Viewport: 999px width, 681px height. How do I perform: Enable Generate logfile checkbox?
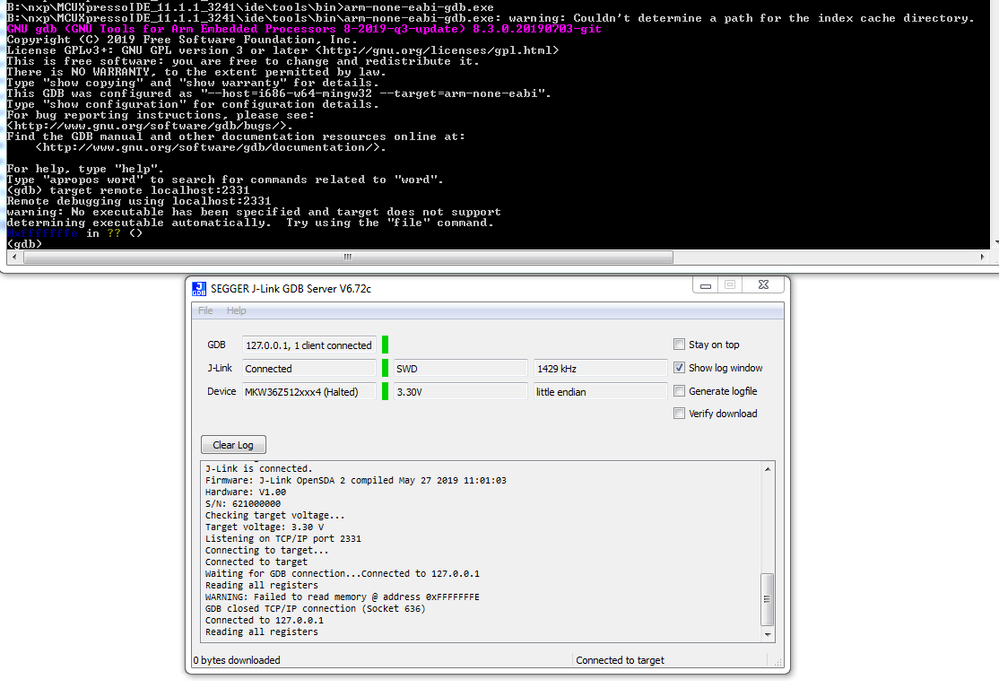[679, 391]
